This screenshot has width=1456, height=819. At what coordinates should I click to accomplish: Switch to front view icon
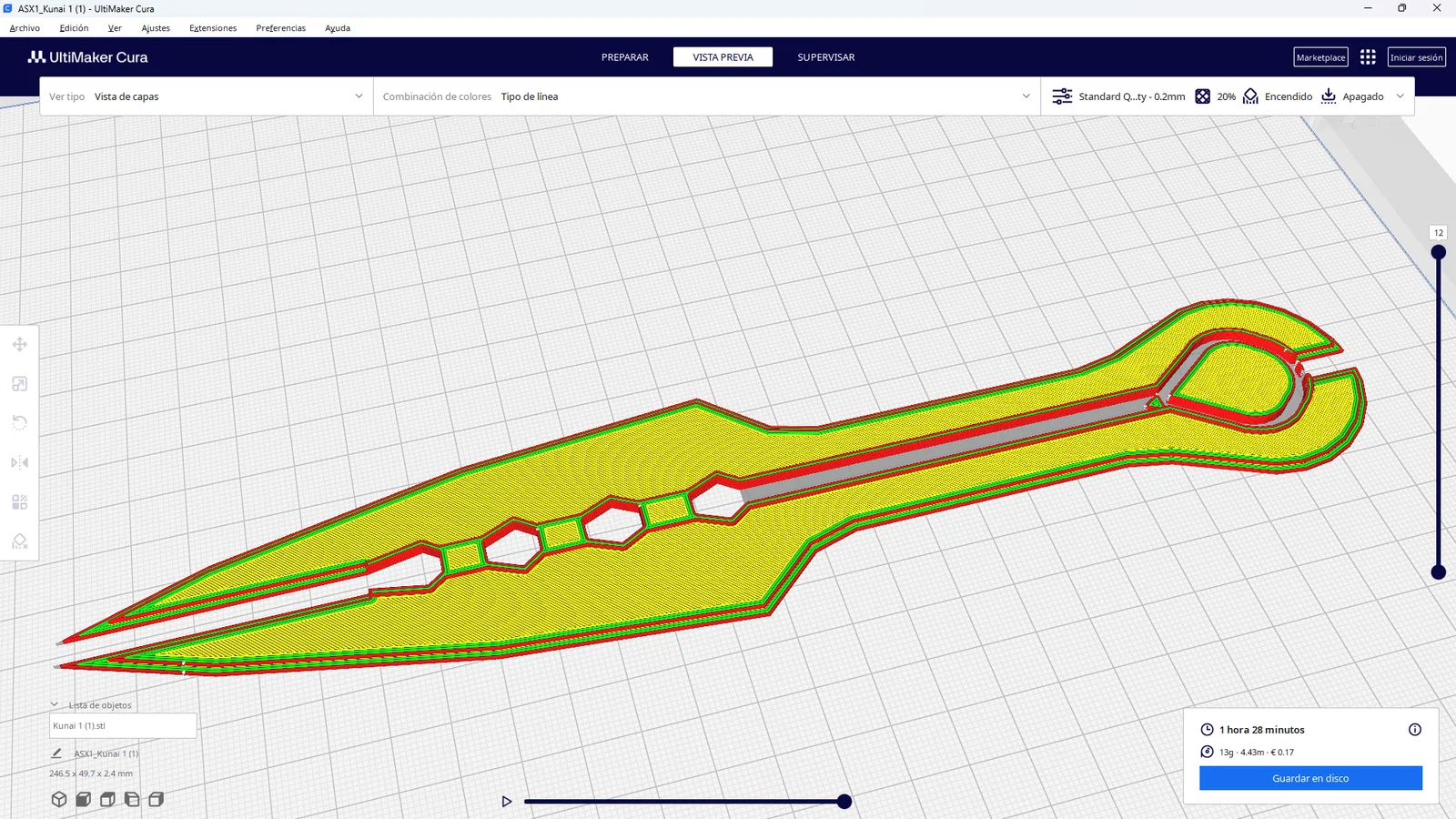[84, 799]
